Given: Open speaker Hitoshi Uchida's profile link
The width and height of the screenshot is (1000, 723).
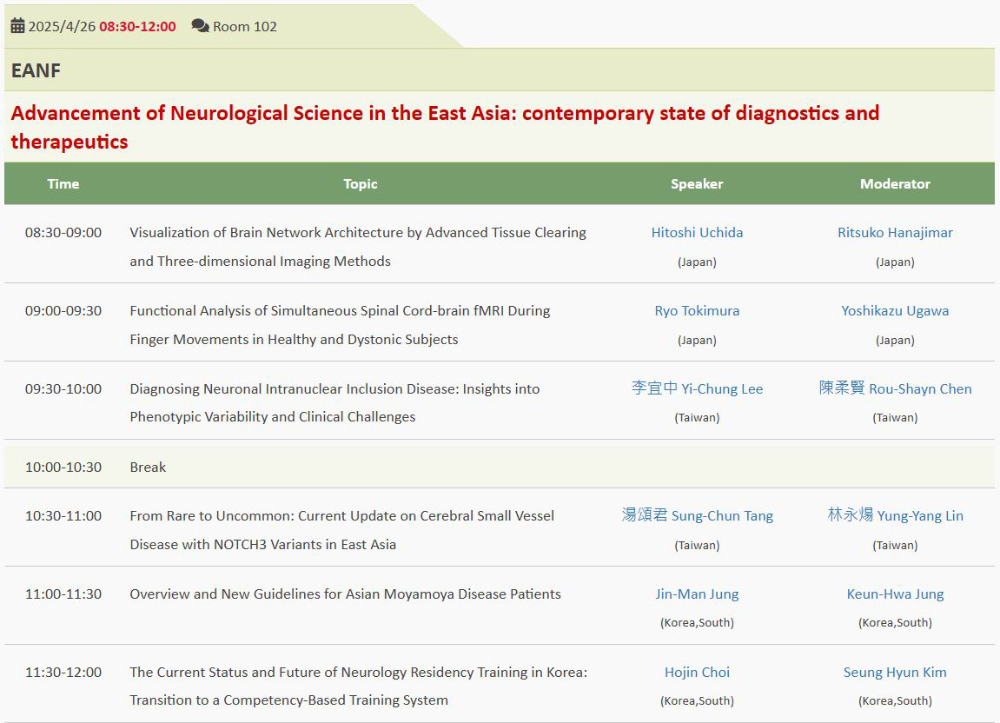Looking at the screenshot, I should [x=697, y=232].
